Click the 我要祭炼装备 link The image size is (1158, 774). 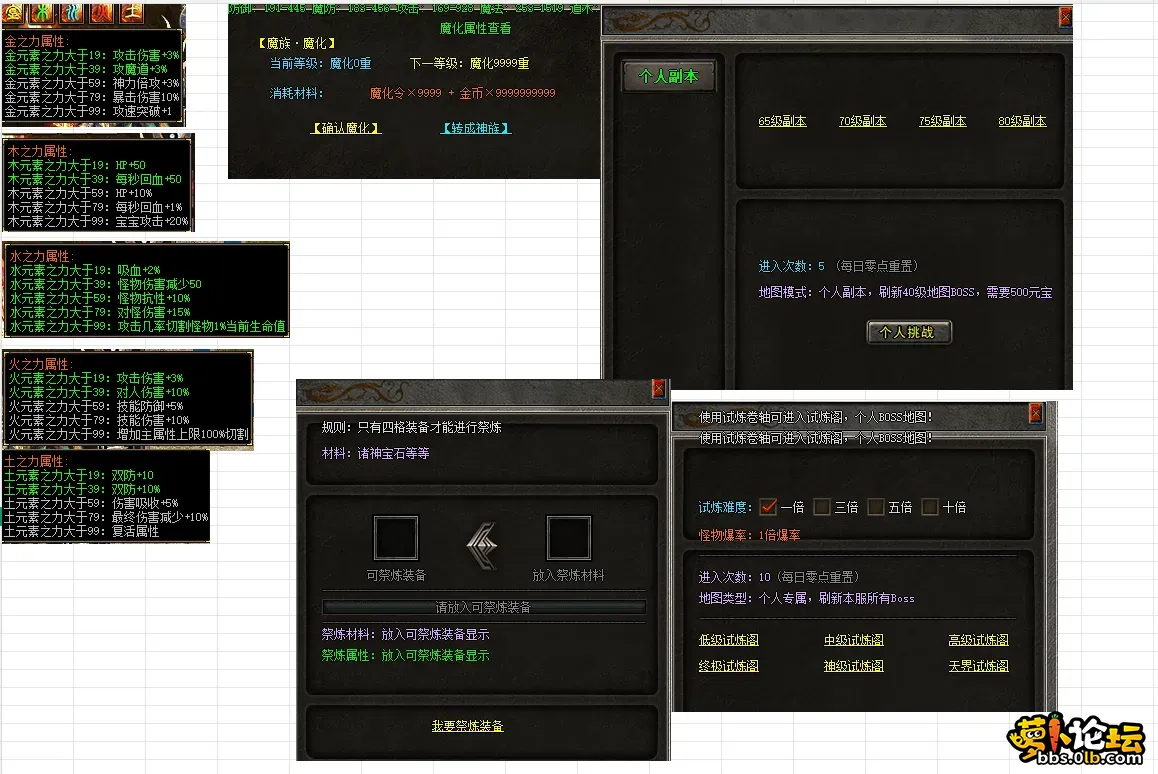click(467, 726)
